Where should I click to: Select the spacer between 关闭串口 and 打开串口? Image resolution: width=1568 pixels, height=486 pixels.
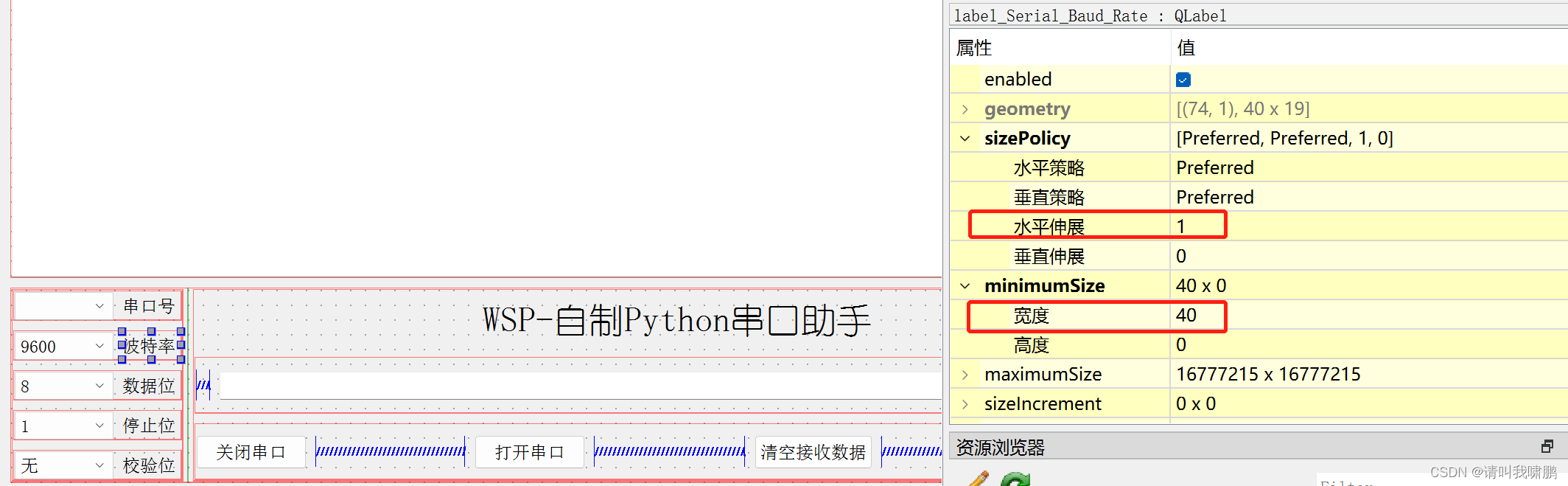[391, 451]
